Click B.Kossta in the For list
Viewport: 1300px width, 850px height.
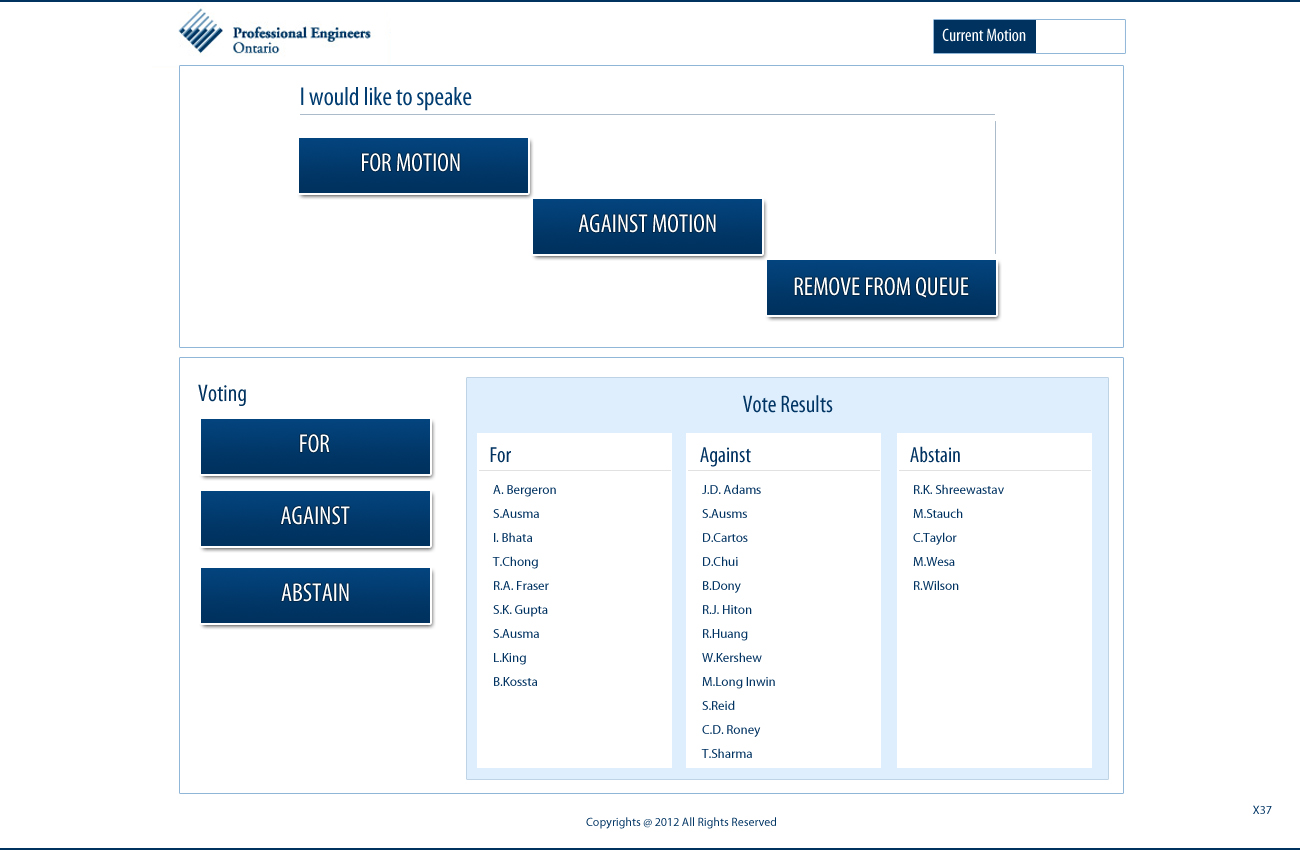pos(515,682)
